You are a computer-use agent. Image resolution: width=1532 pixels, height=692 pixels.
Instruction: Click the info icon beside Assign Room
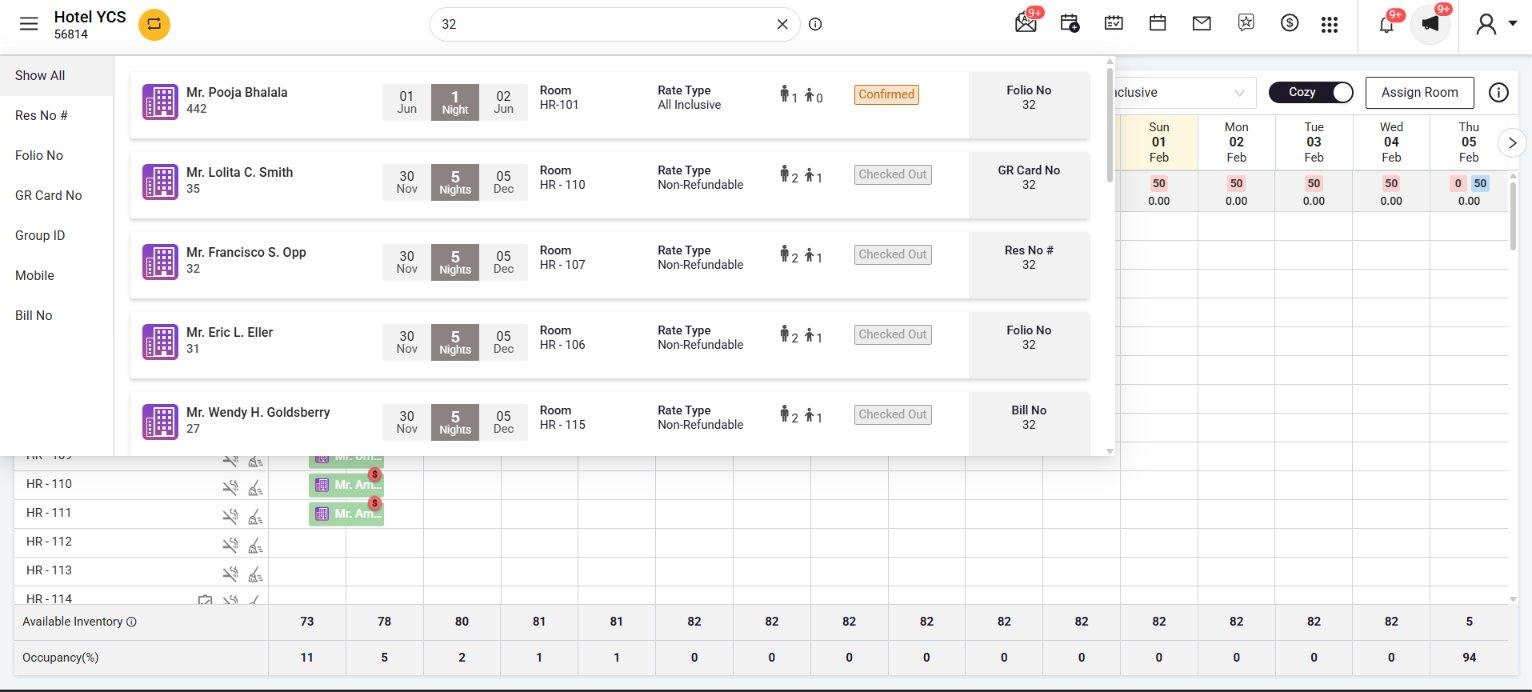click(1498, 92)
